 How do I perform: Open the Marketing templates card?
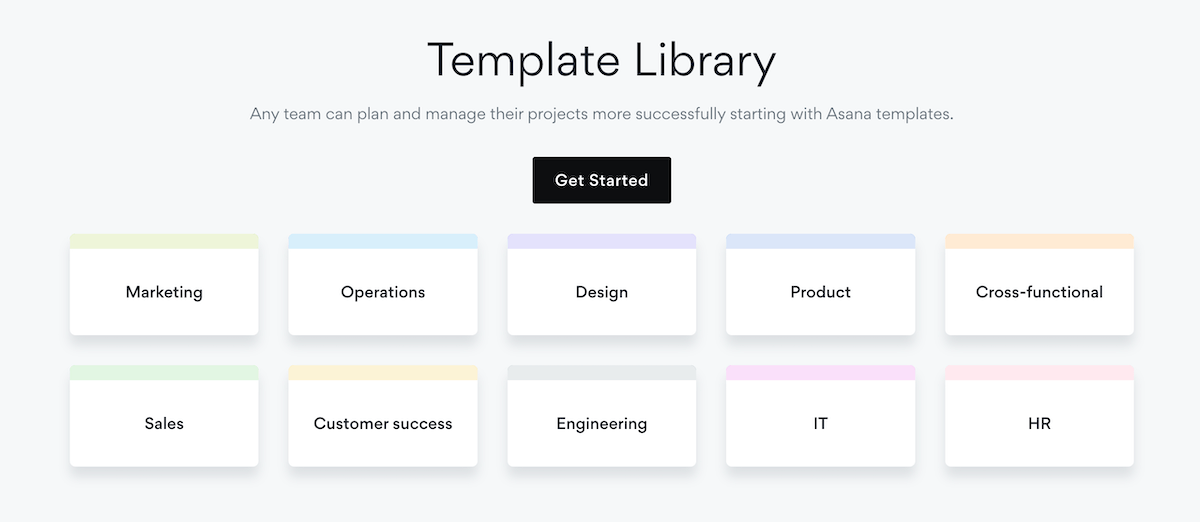pos(164,292)
